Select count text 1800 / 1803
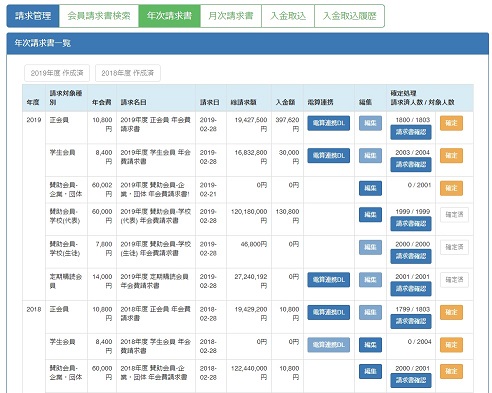 pyautogui.click(x=413, y=120)
